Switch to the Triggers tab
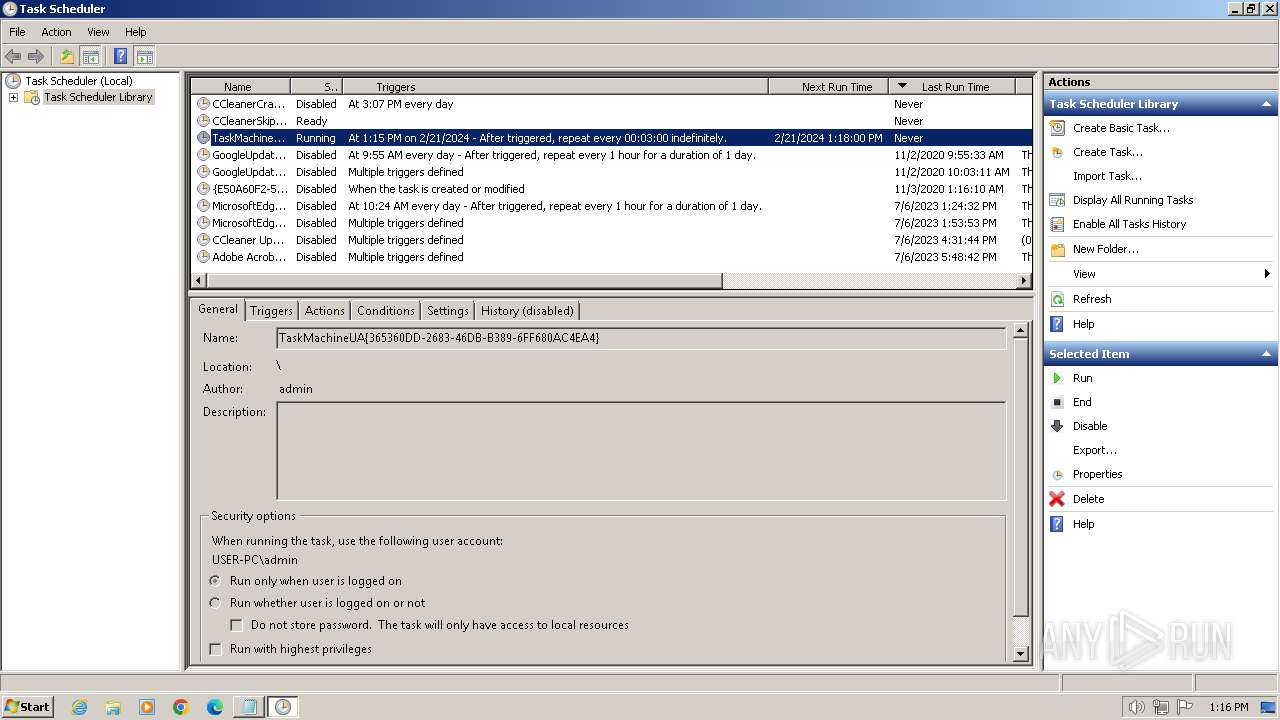Screen dimensions: 1280x720 click(x=271, y=311)
